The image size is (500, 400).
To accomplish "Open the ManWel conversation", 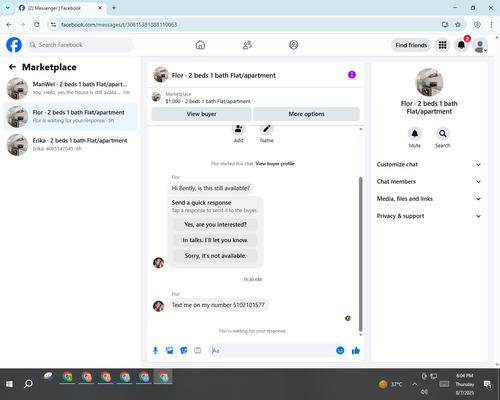I will (70, 88).
